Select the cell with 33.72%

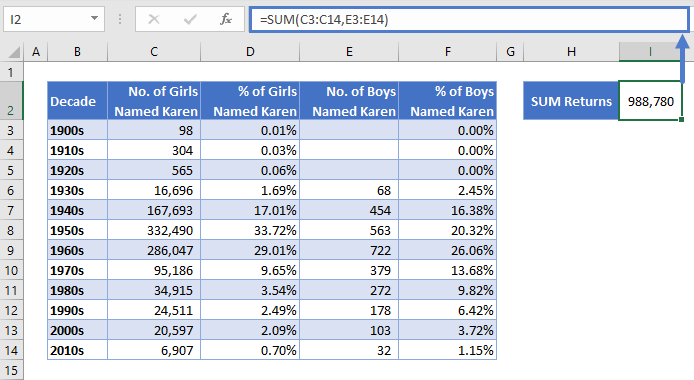coord(250,230)
